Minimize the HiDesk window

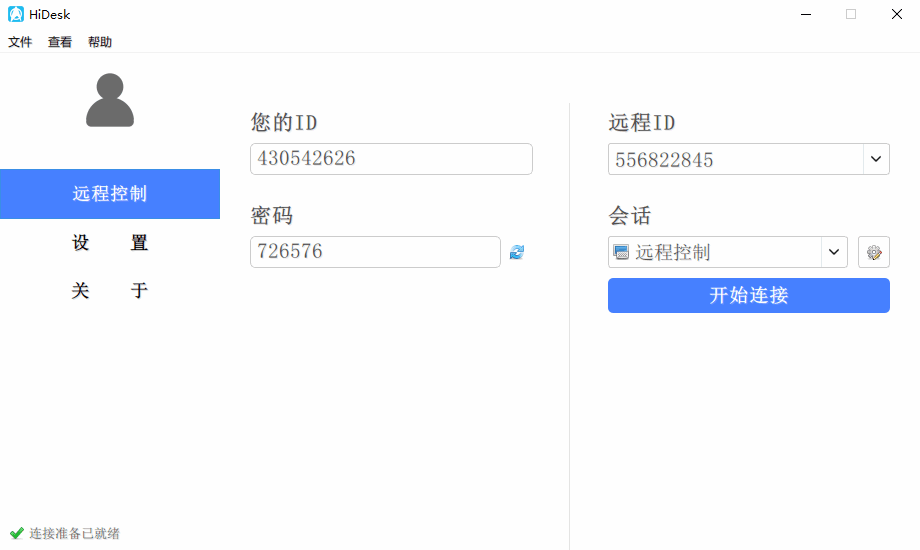click(x=805, y=14)
